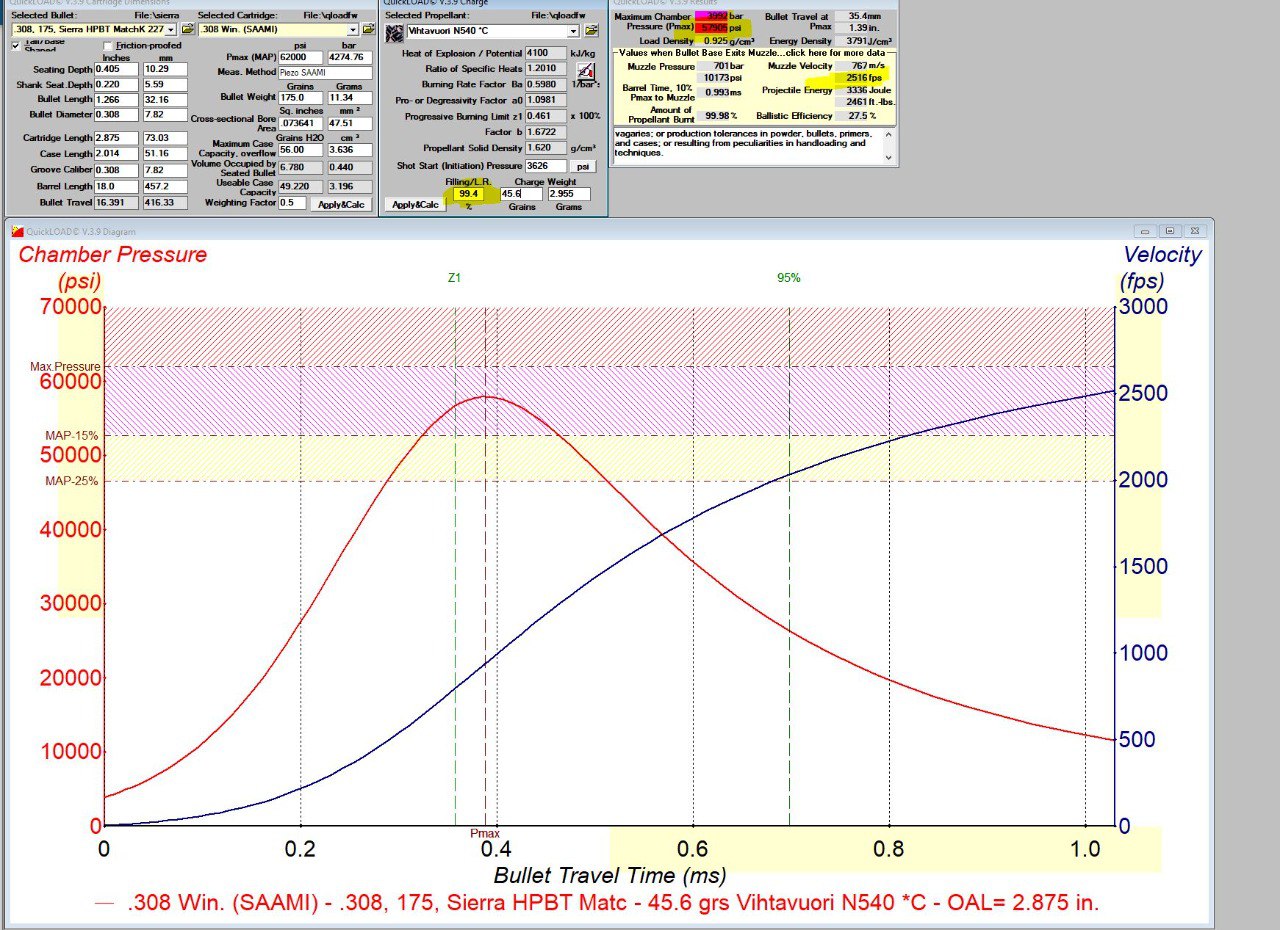Screen dimensions: 1280x930
Task: Click the Charge Weight grains field
Action: coord(520,193)
